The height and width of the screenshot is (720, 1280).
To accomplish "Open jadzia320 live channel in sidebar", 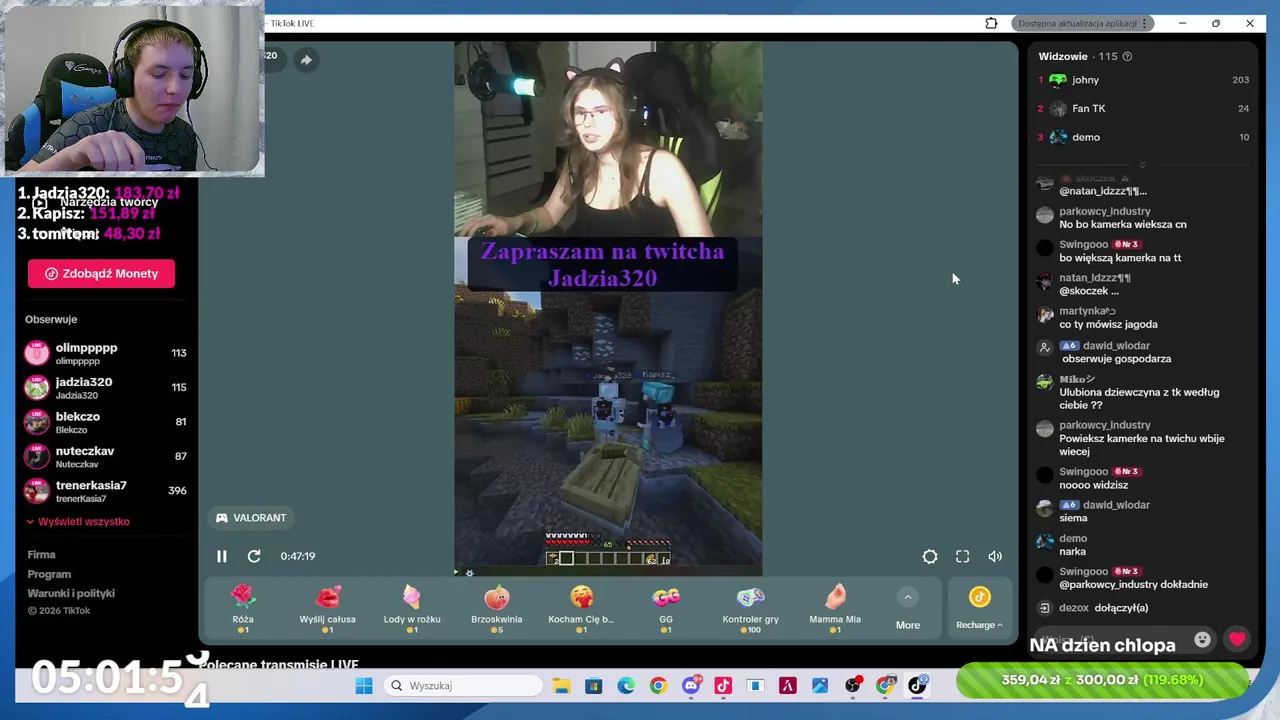I will [x=105, y=387].
